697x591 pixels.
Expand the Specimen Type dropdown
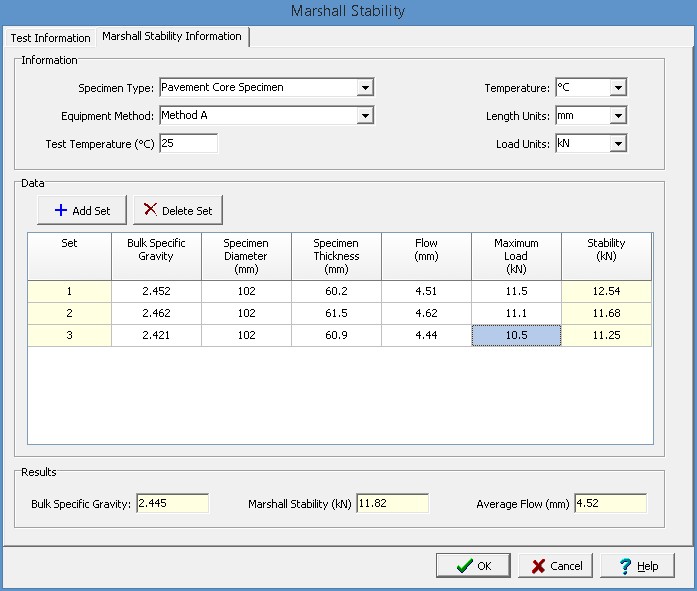point(366,88)
